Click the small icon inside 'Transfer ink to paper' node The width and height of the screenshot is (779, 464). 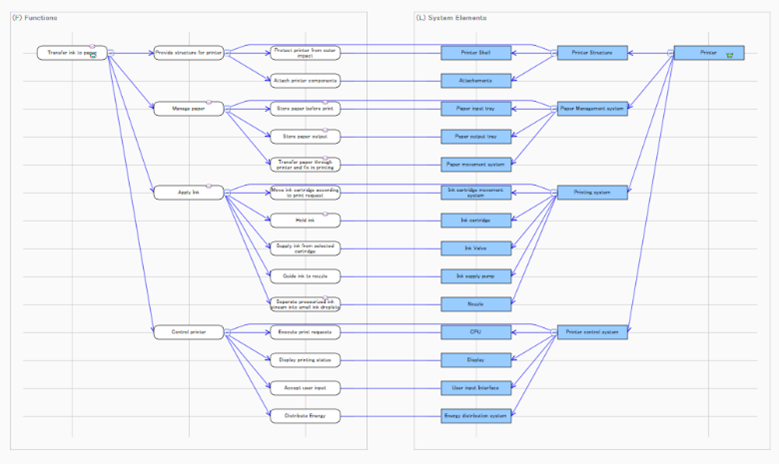pos(93,56)
